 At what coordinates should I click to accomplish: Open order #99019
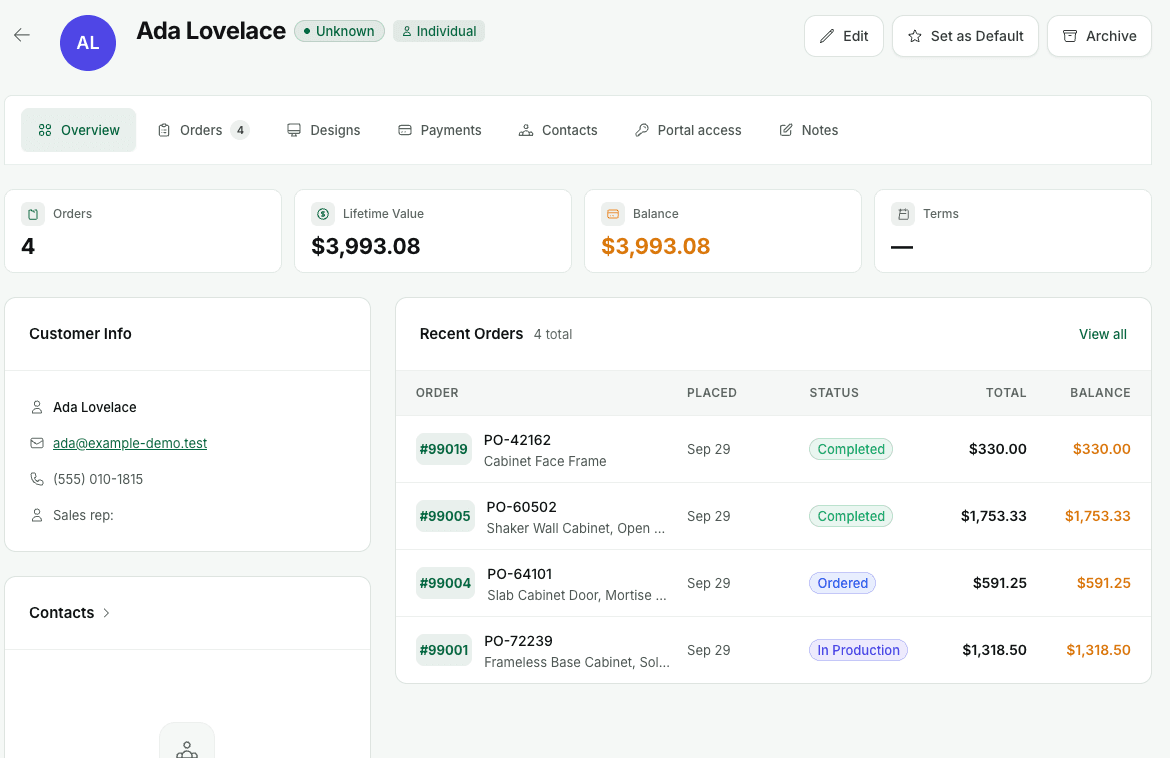[x=444, y=449]
